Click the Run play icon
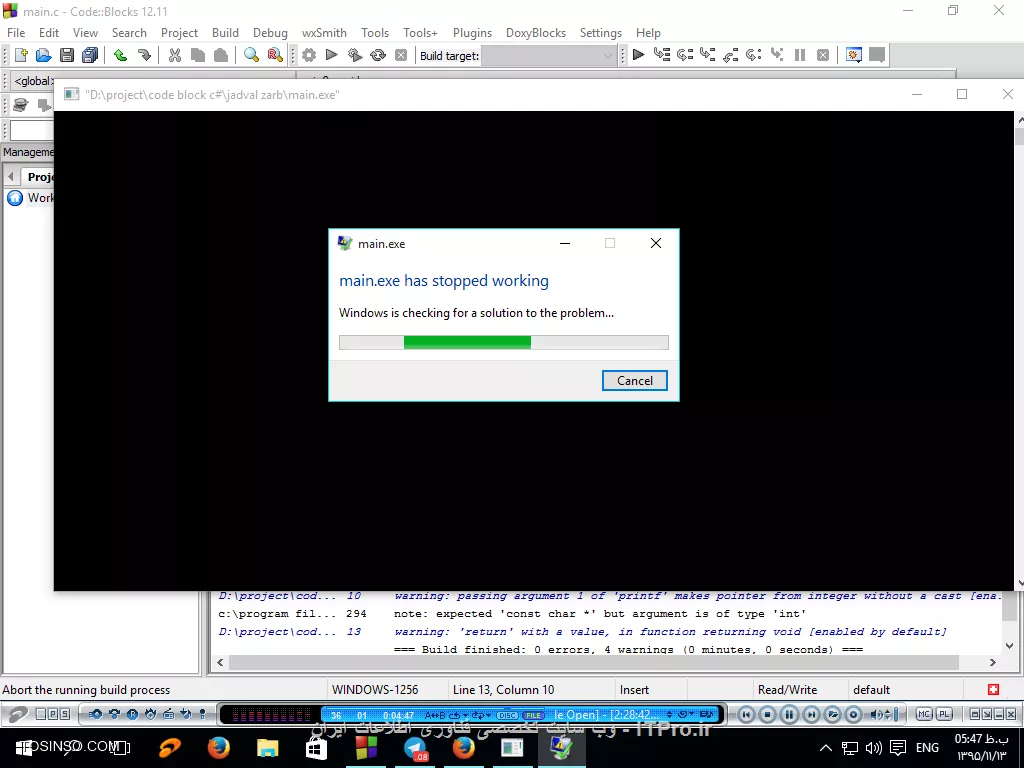Image resolution: width=1024 pixels, height=768 pixels. pos(332,56)
